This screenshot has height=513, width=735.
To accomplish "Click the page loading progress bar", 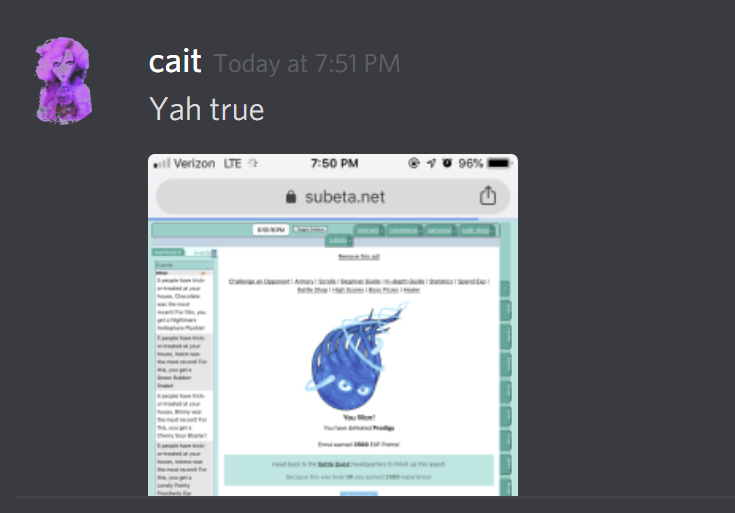I will [x=313, y=219].
